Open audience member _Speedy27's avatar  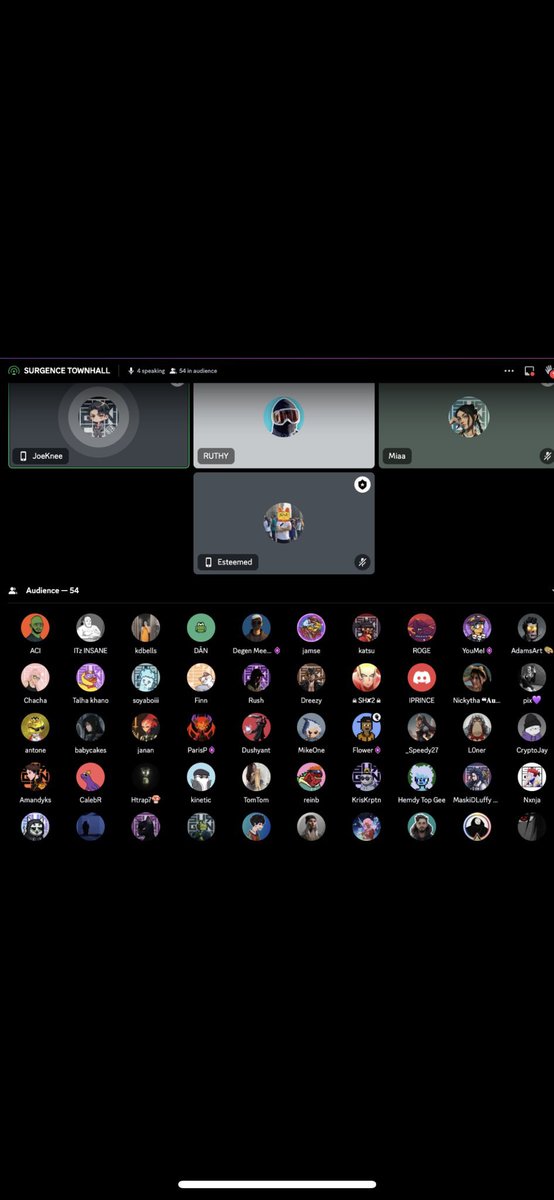pyautogui.click(x=421, y=727)
